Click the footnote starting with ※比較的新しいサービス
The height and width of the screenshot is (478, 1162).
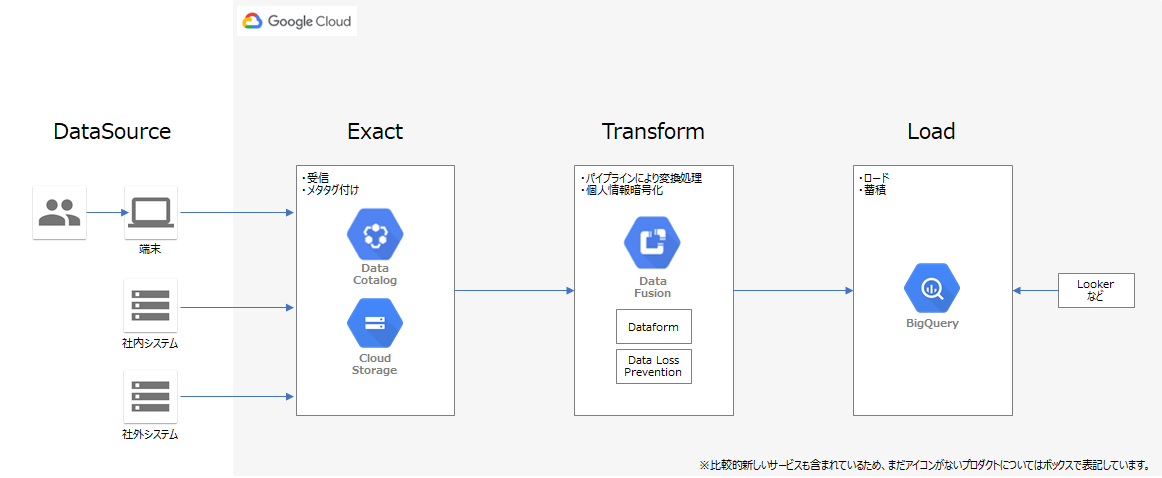[x=925, y=465]
